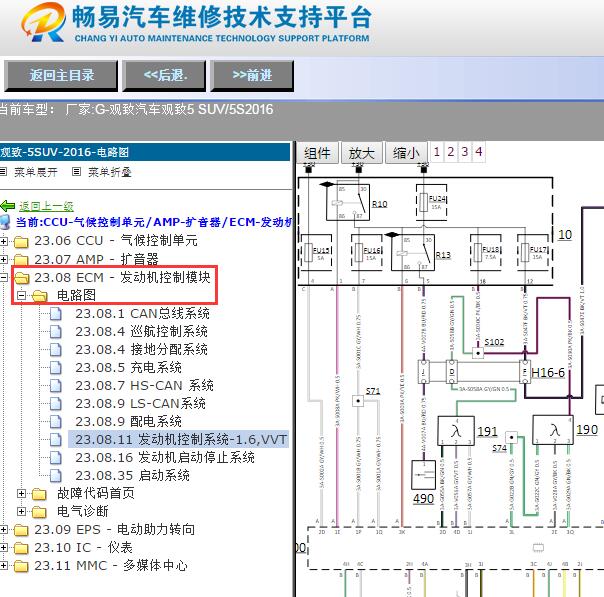Click document icon of 23.08.4 接地分配系统
The image size is (604, 597).
[56, 349]
